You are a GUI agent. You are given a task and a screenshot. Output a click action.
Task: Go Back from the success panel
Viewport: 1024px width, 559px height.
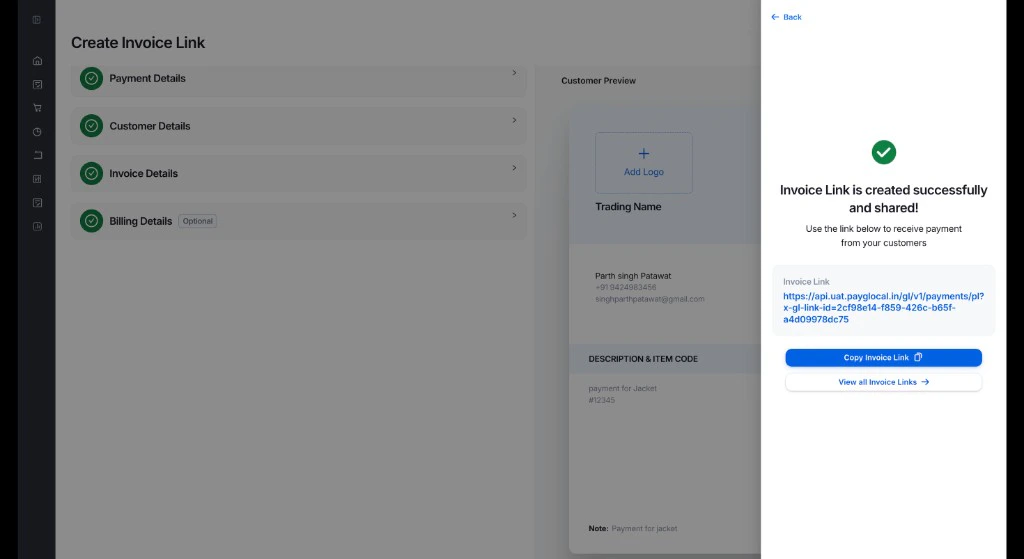coord(786,17)
